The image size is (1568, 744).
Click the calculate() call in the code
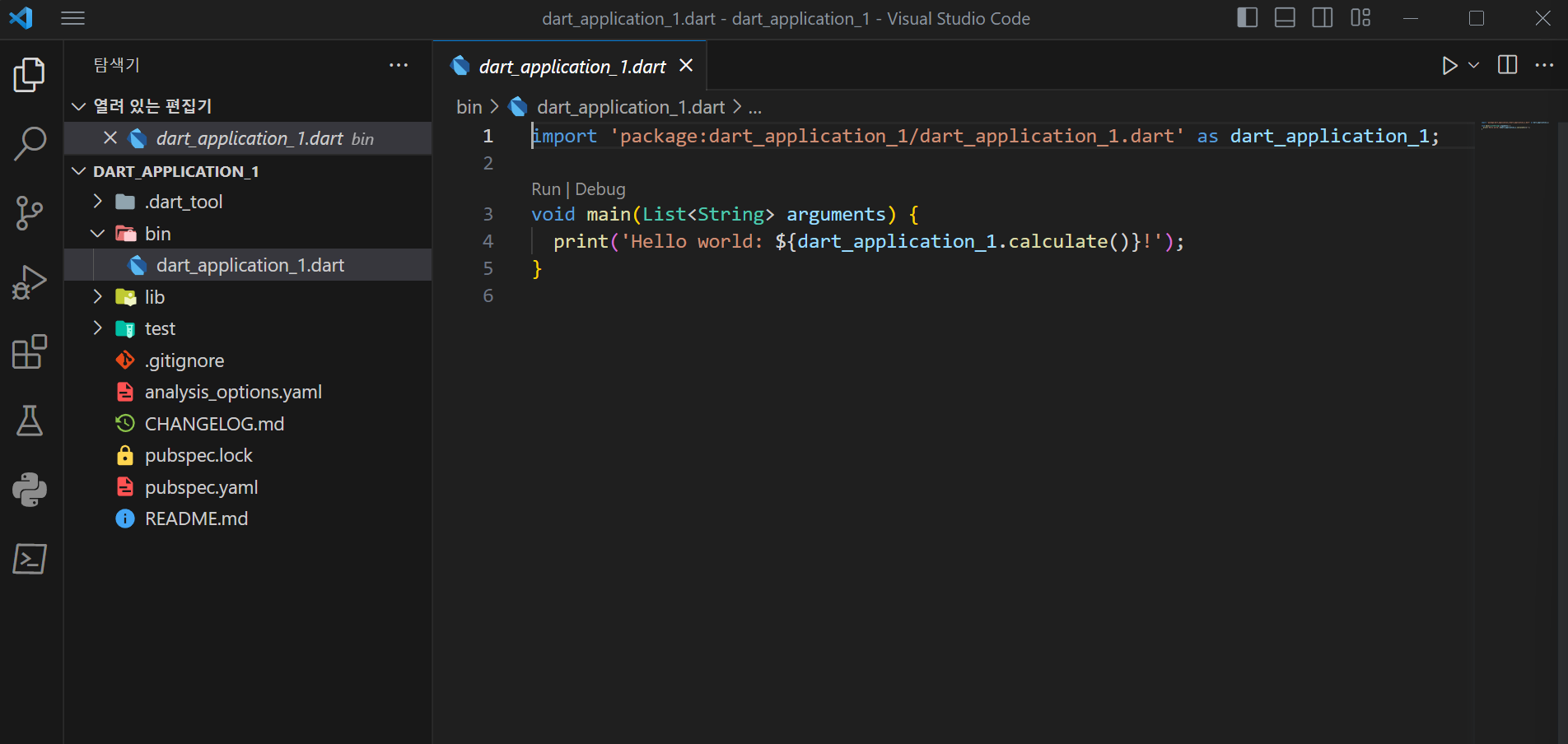tap(1069, 241)
